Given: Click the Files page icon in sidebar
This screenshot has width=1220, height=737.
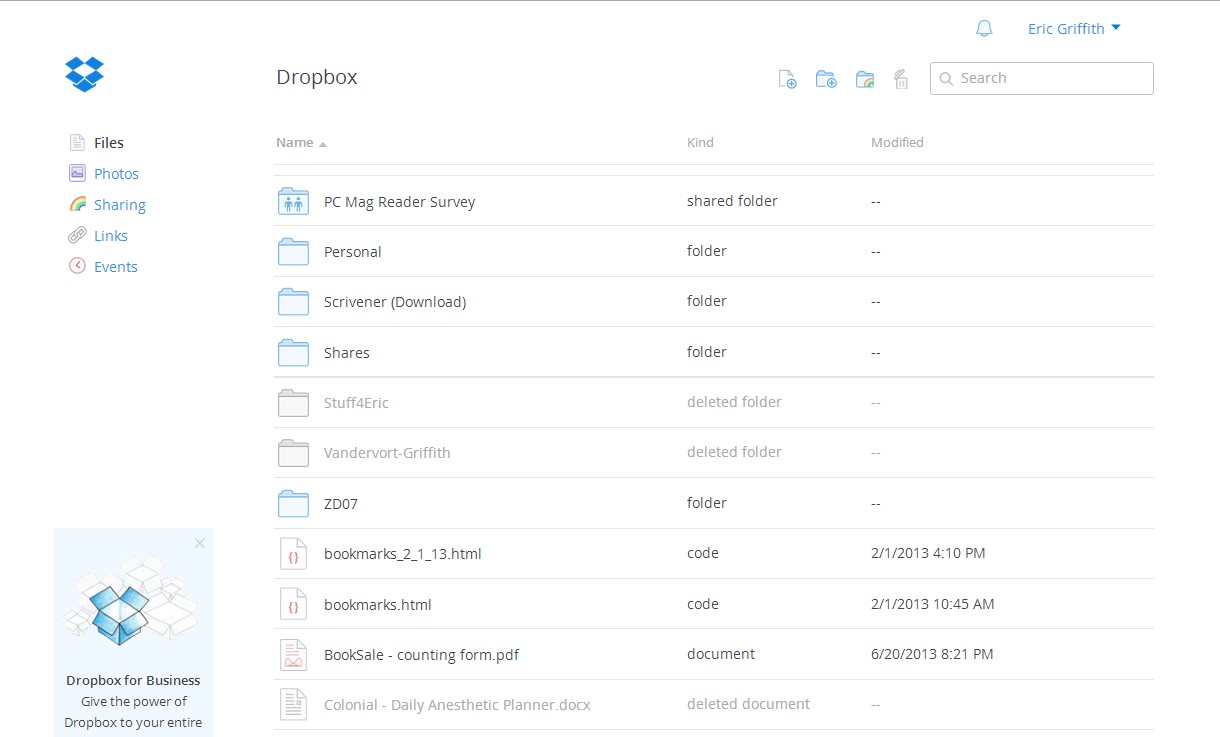Looking at the screenshot, I should pos(77,143).
